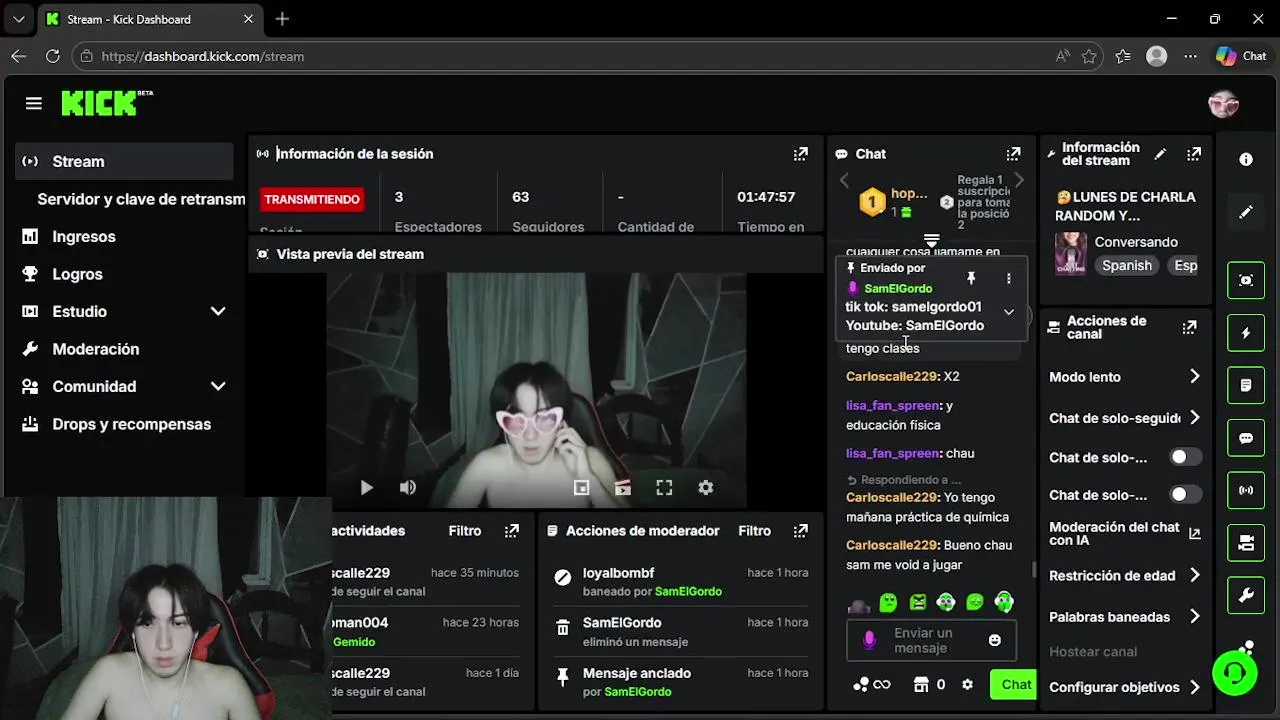The width and height of the screenshot is (1280, 720).
Task: Click the channel points infinity icon
Action: point(882,685)
